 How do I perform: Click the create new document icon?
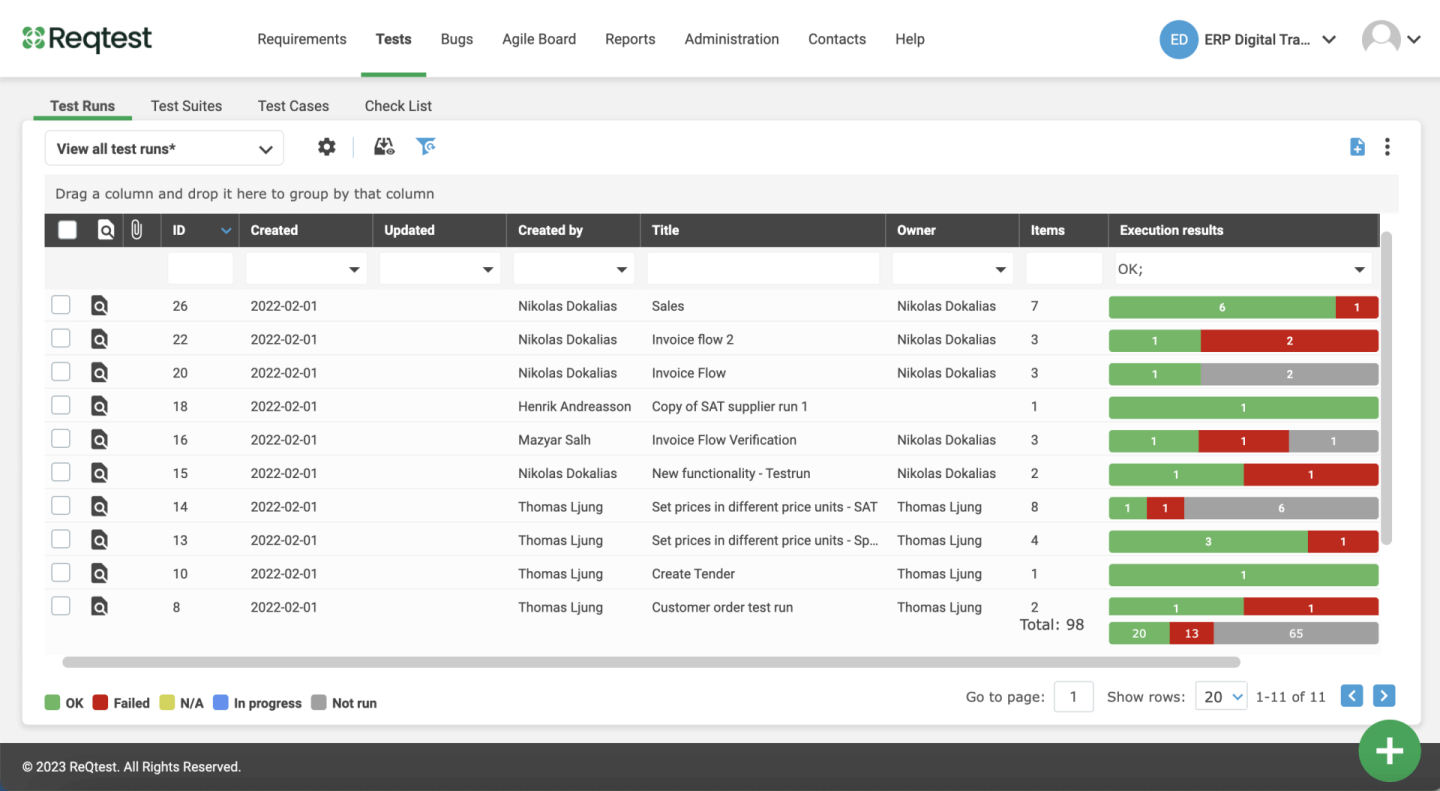1357,146
